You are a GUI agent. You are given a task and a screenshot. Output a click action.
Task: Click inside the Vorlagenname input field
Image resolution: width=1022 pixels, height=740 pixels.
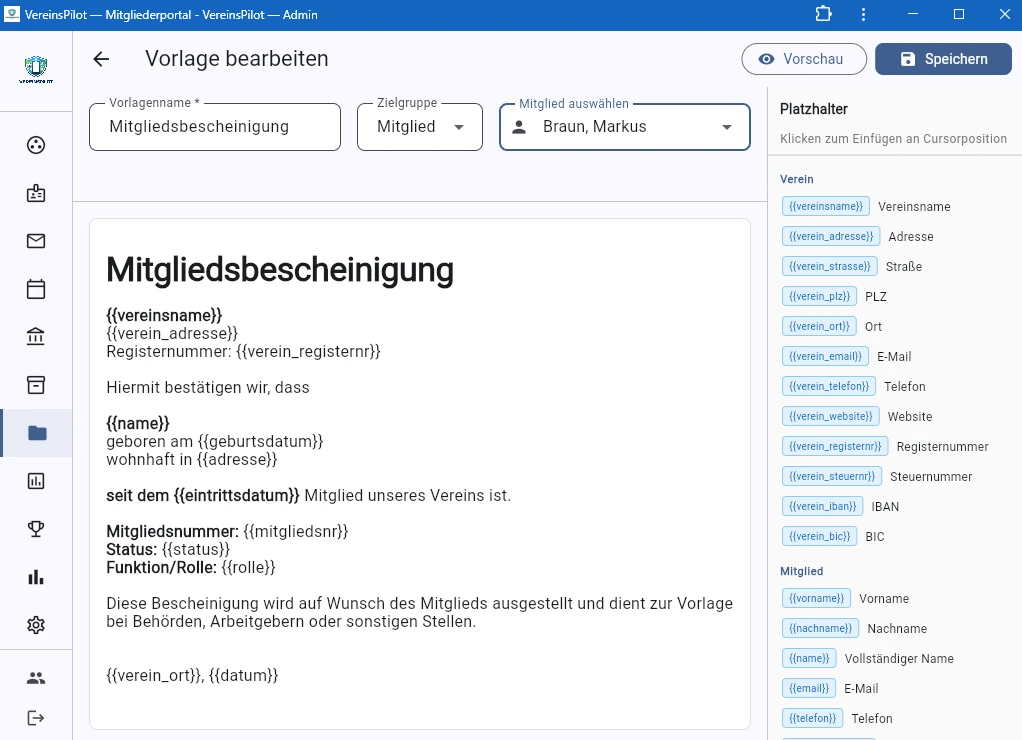(214, 127)
